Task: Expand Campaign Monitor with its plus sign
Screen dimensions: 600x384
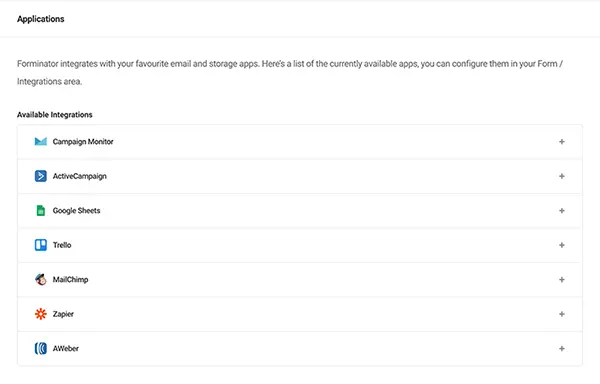Action: coord(562,142)
